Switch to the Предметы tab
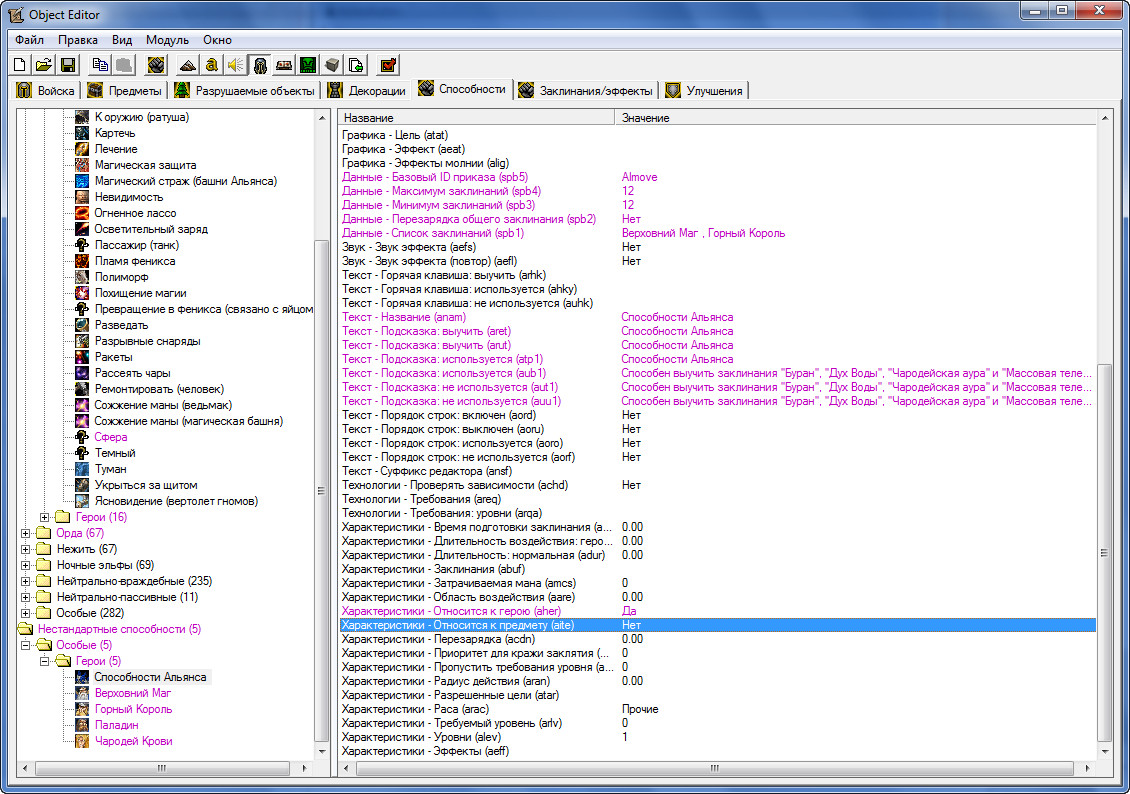The image size is (1130, 794). click(125, 91)
